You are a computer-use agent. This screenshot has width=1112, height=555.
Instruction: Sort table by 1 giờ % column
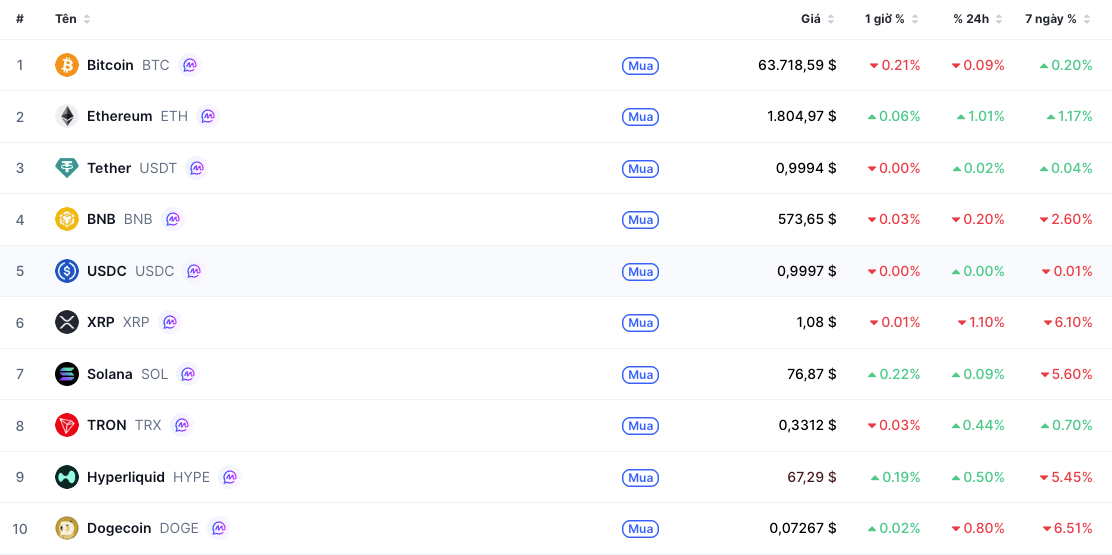coord(891,19)
